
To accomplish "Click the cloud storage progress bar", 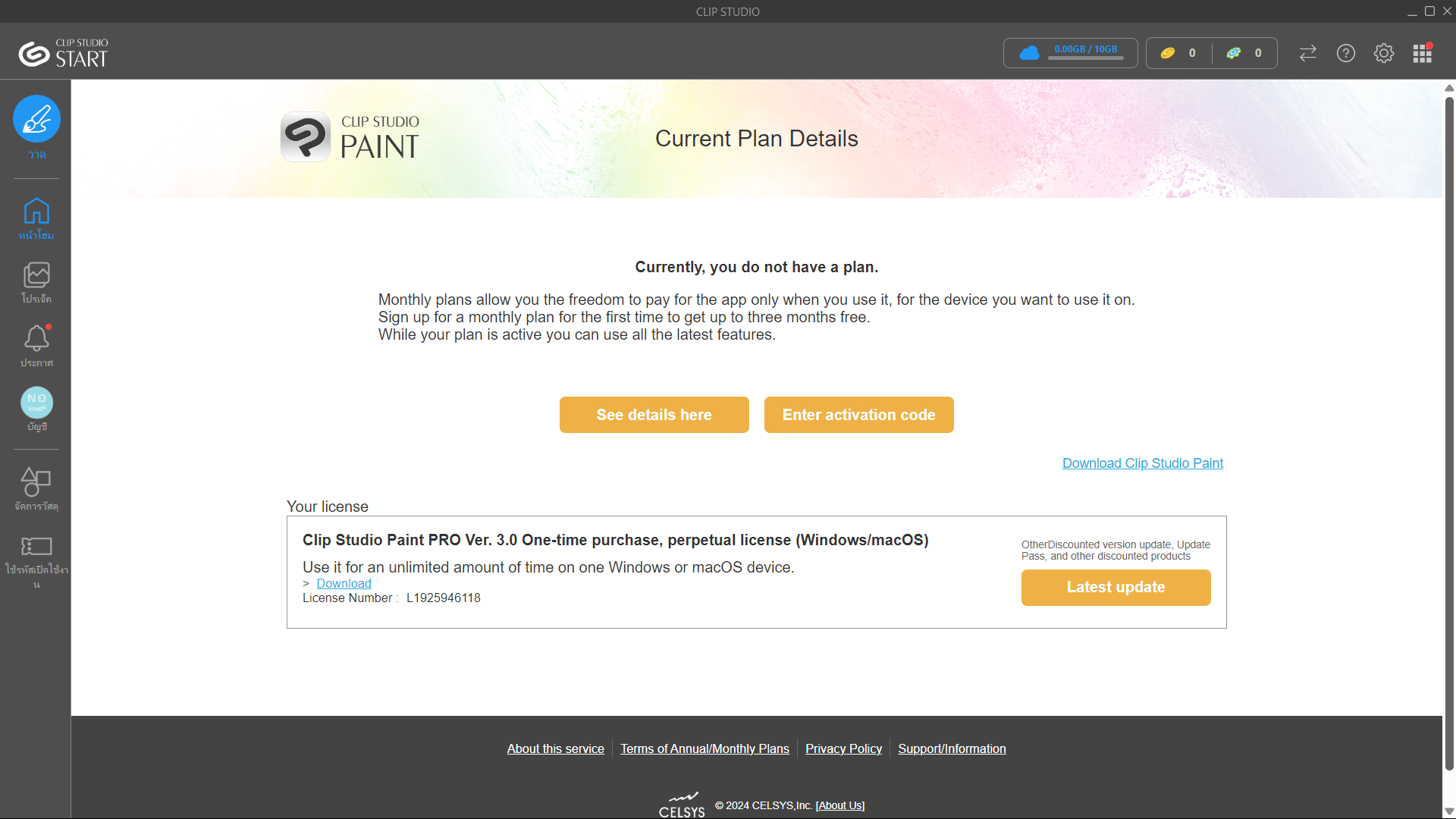I will click(1085, 58).
